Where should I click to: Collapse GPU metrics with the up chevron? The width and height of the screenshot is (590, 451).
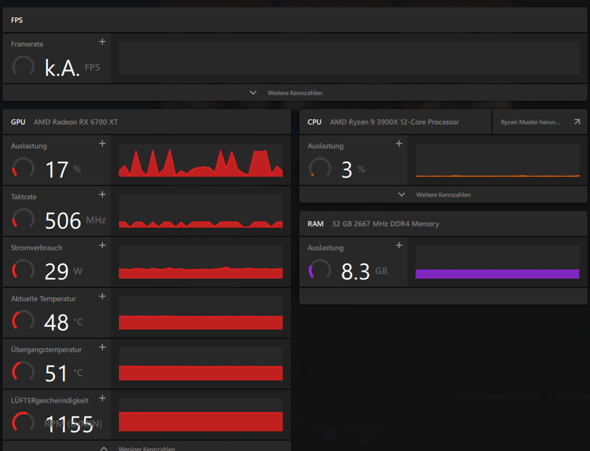[104, 448]
